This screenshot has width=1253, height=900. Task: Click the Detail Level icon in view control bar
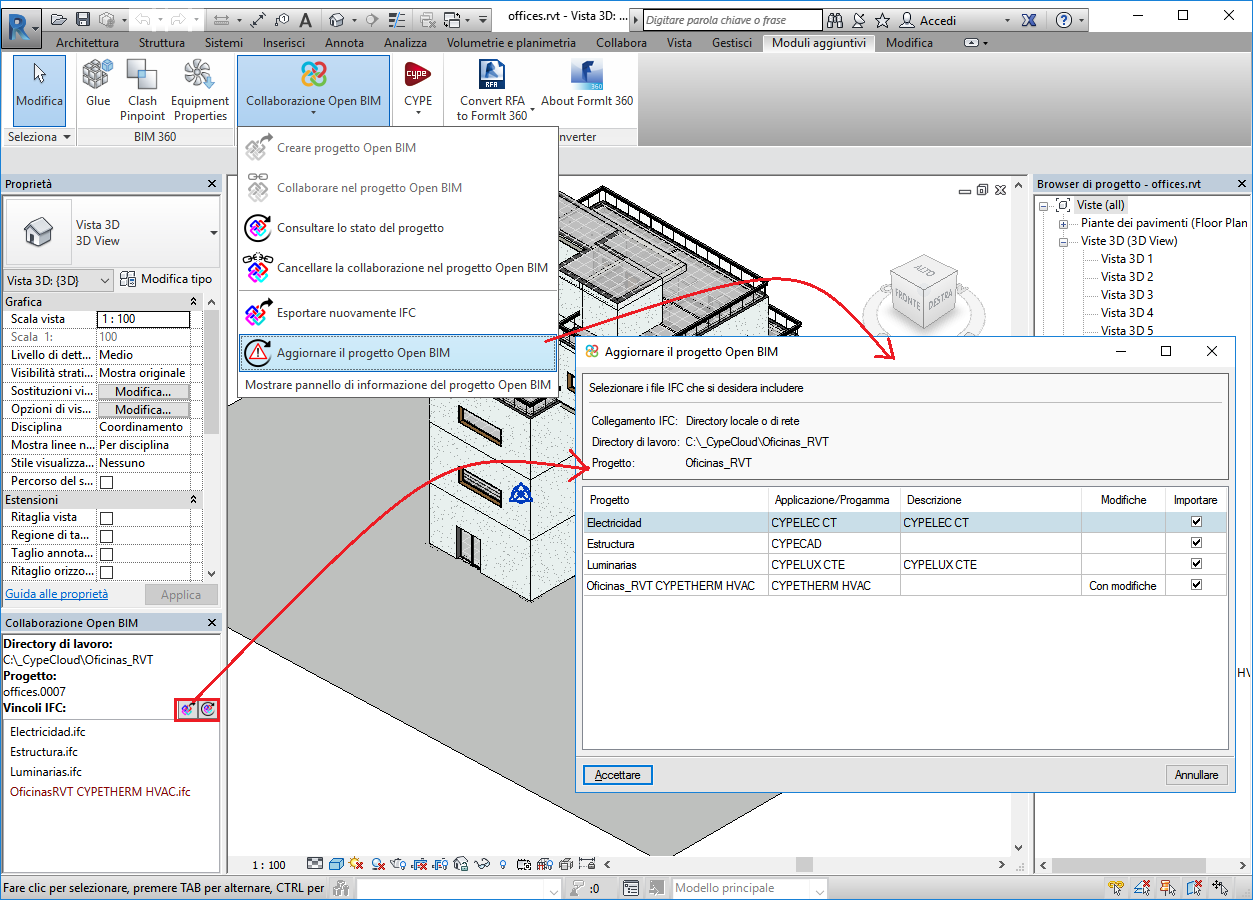click(x=315, y=864)
